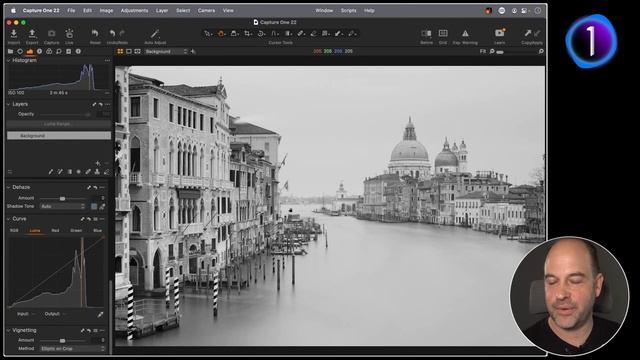The width and height of the screenshot is (640, 360).
Task: Collapse the Curve panel
Action: click(x=9, y=219)
